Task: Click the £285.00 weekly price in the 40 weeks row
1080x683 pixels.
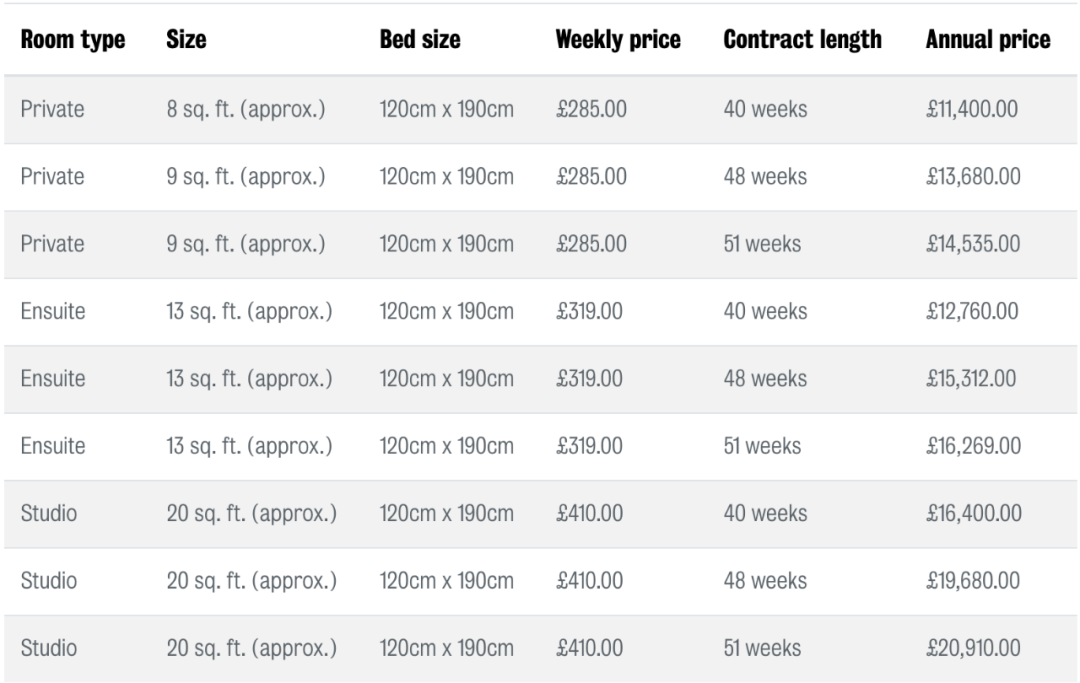Action: (591, 109)
